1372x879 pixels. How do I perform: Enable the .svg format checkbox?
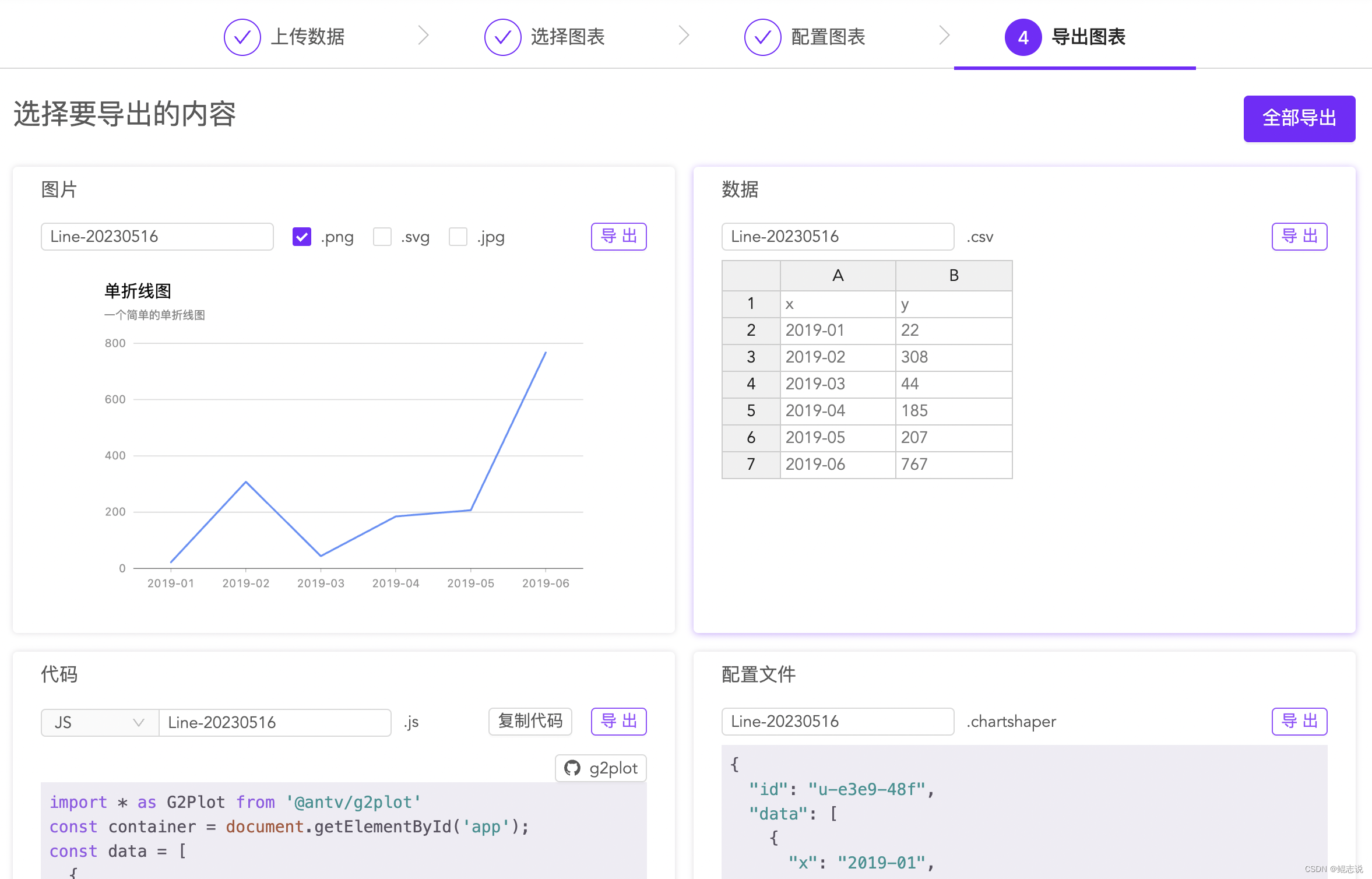click(x=382, y=237)
